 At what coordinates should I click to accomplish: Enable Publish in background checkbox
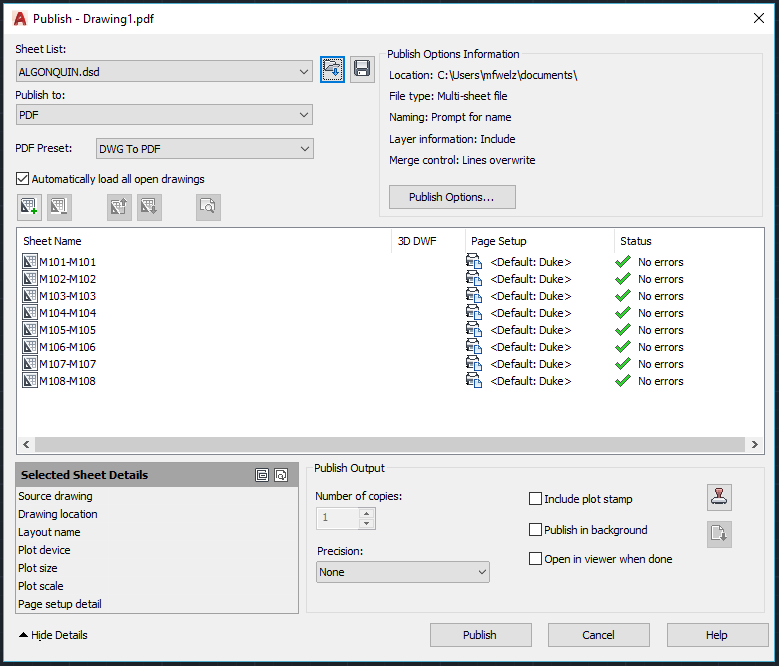(535, 530)
